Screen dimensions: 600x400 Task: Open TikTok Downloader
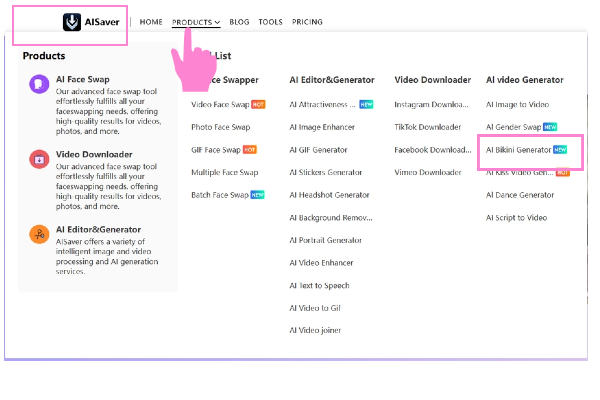427,127
